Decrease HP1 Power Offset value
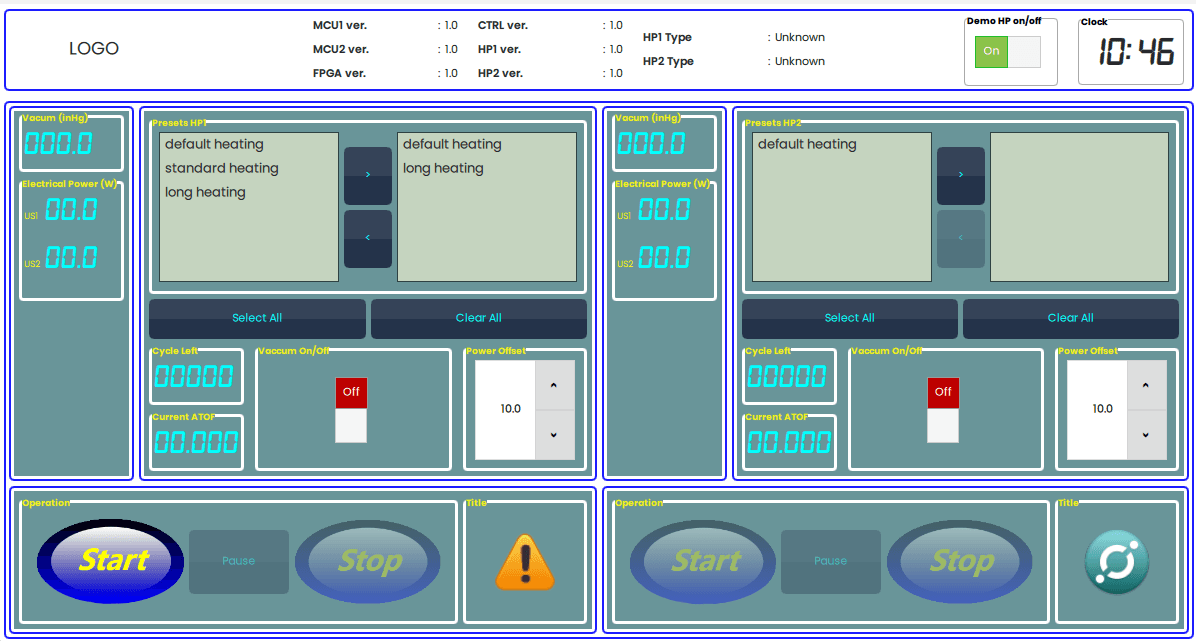Screen dimensions: 1196x641 click(x=554, y=435)
